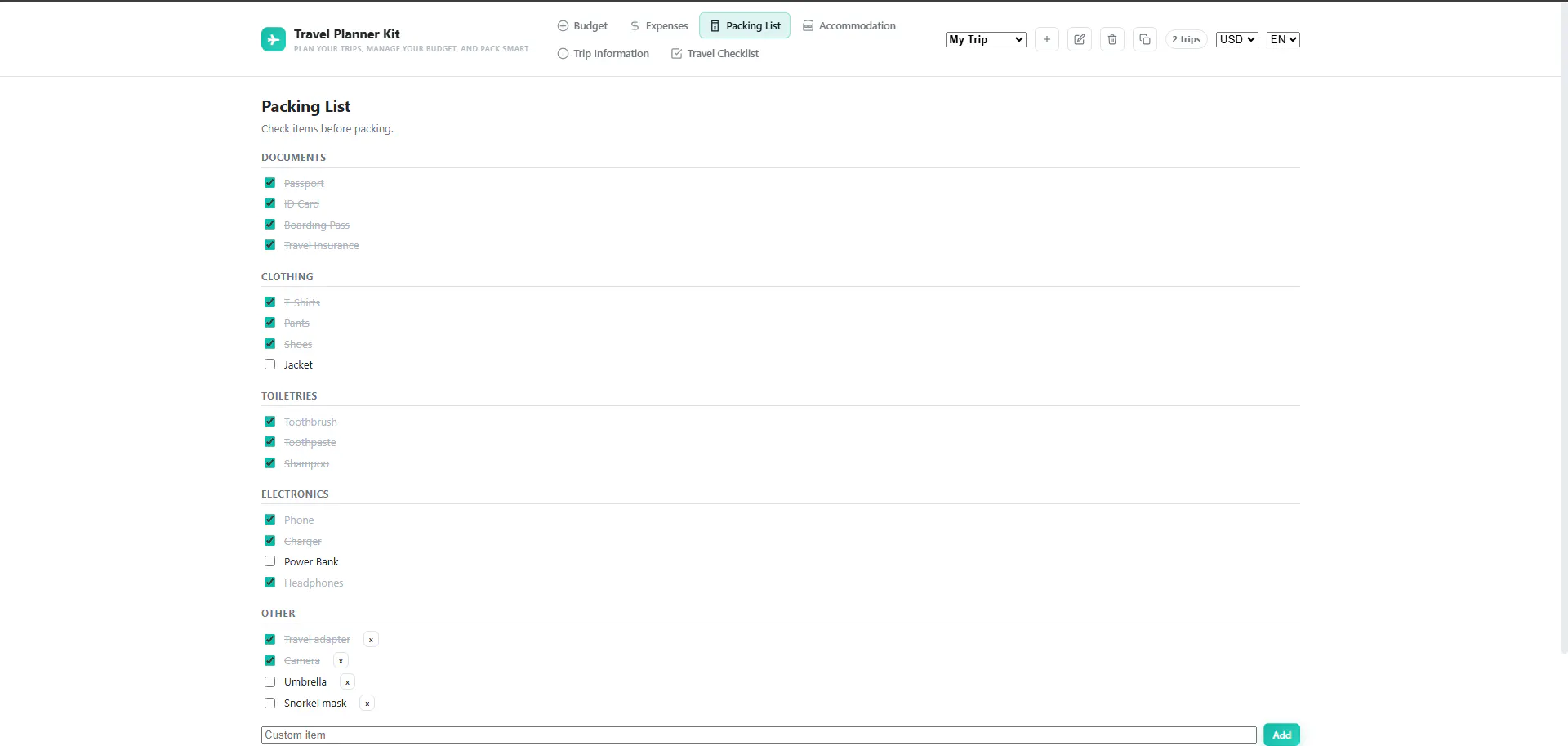Check the Snorkel mask checkbox
1568x746 pixels.
pyautogui.click(x=269, y=703)
